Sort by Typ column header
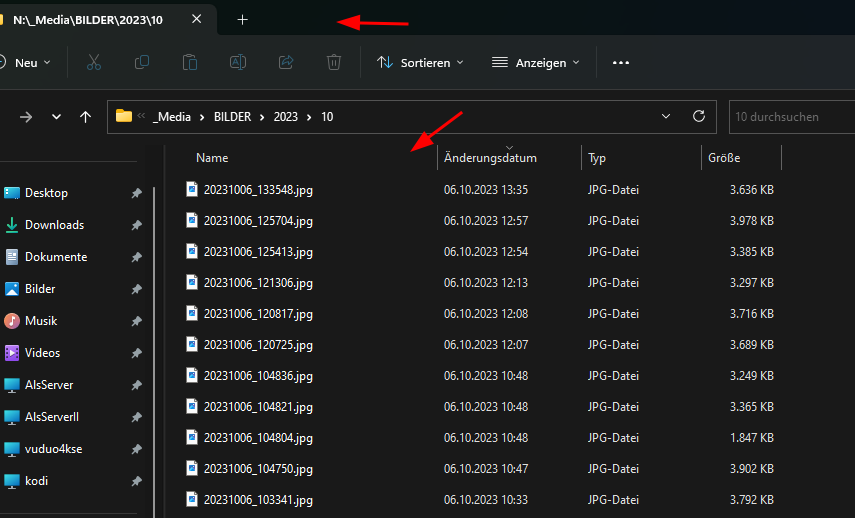This screenshot has height=518, width=855. [x=597, y=158]
